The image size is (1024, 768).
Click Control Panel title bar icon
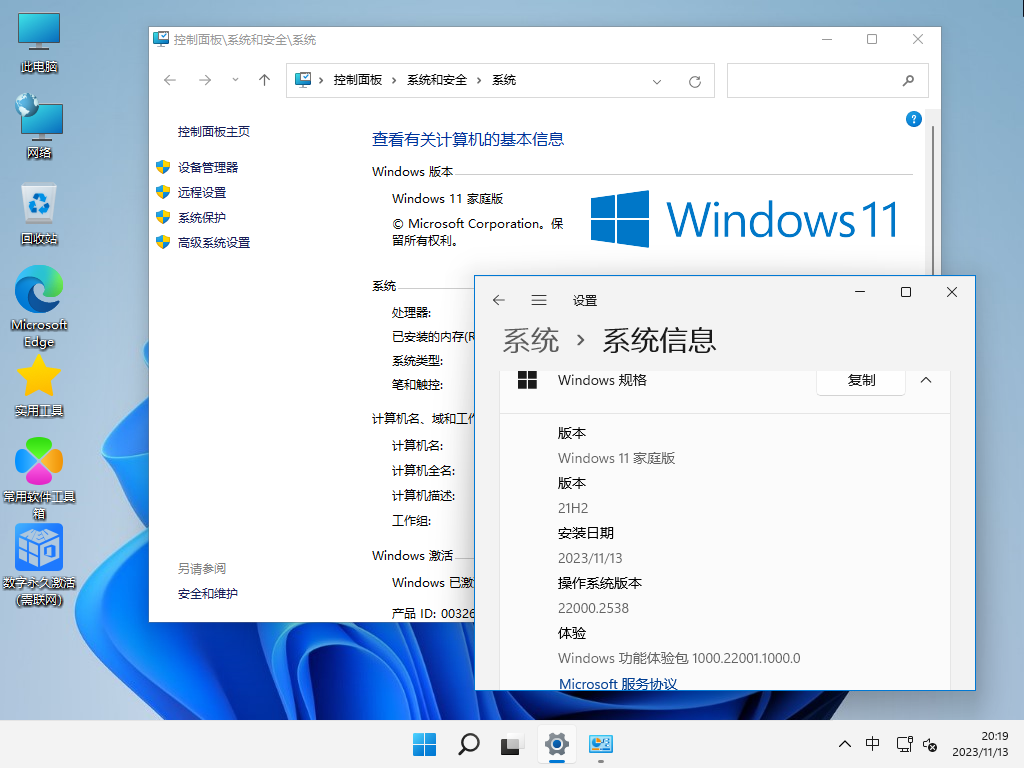[x=161, y=39]
